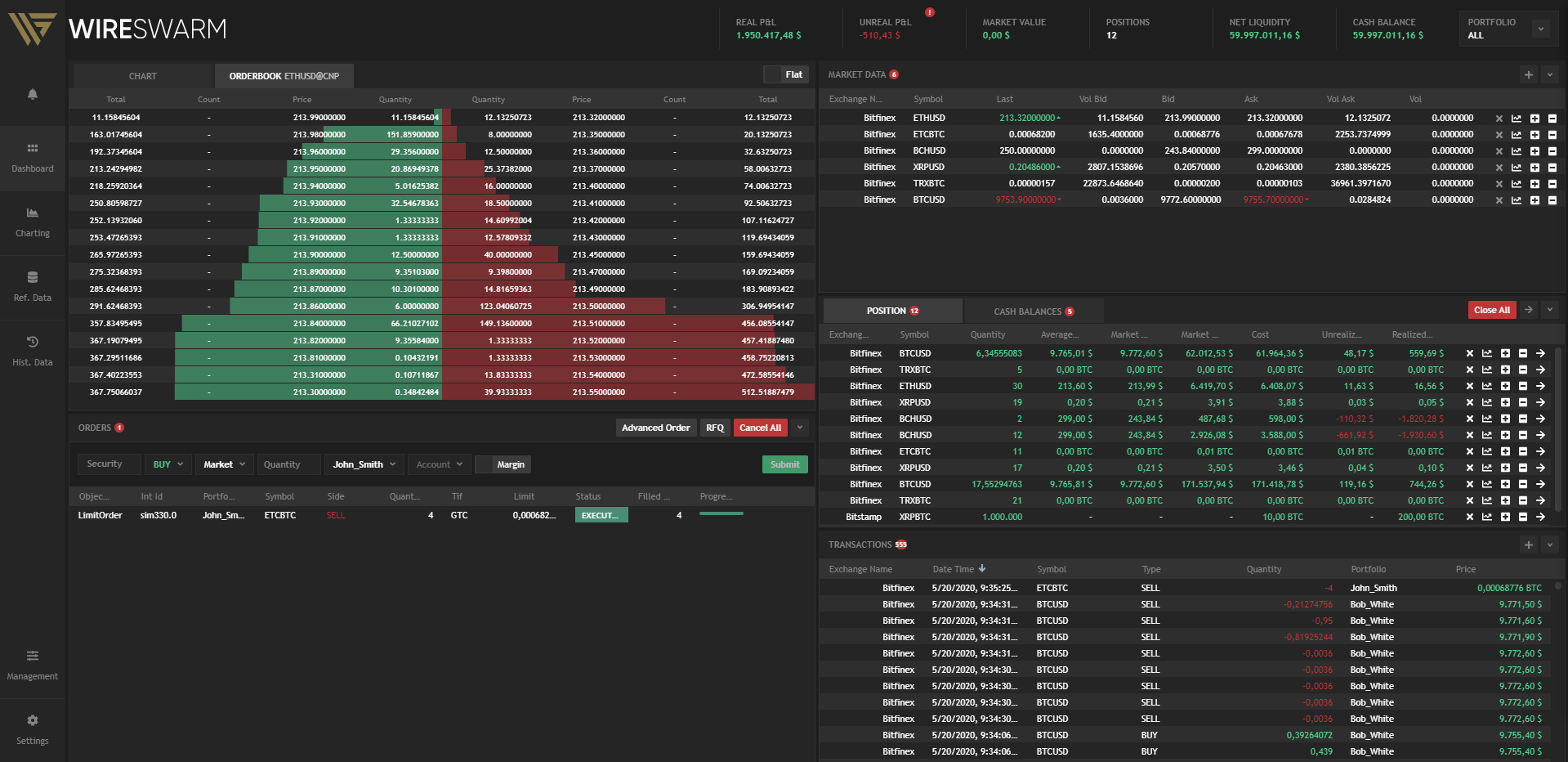1568x762 pixels.
Task: Close the first BTCUSD position with X icon
Action: (1469, 354)
